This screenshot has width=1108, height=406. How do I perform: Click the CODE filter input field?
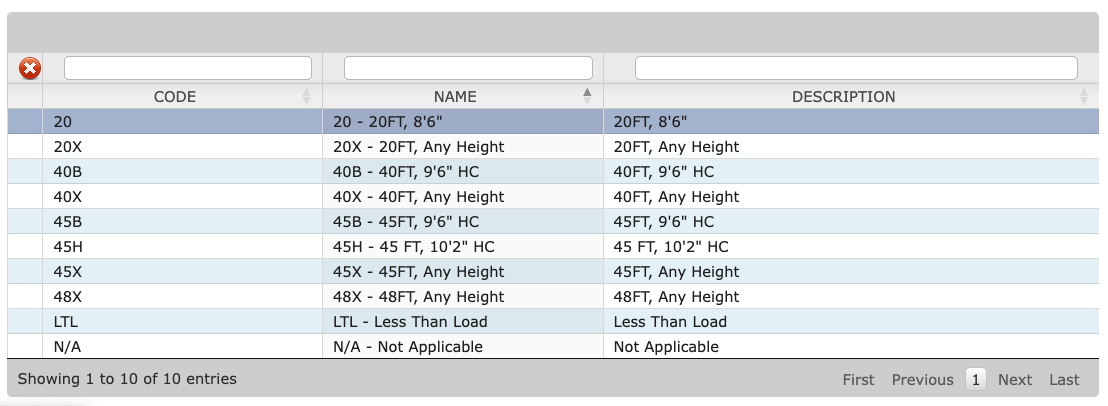(x=187, y=68)
